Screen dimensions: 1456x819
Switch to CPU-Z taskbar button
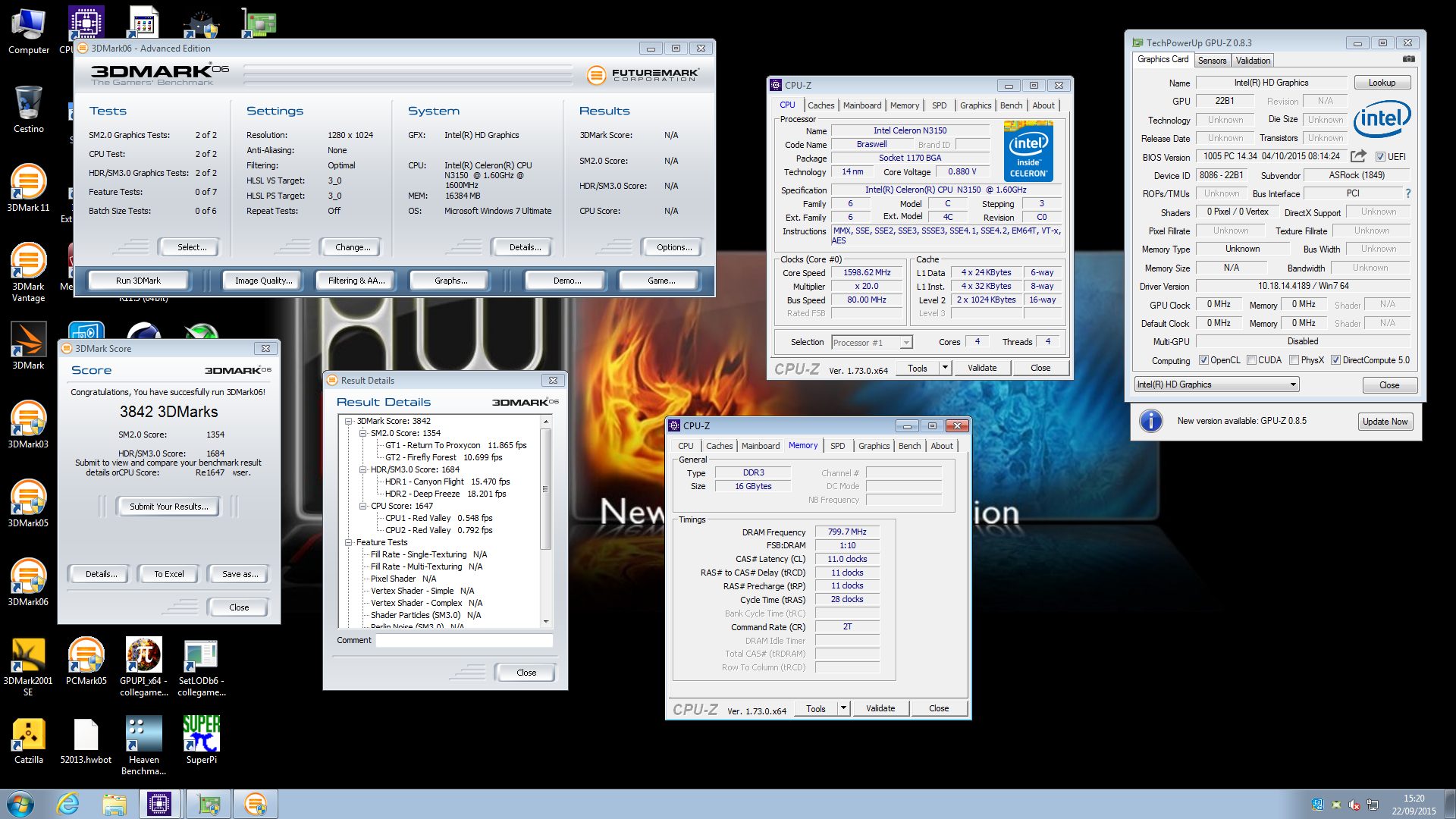point(159,804)
